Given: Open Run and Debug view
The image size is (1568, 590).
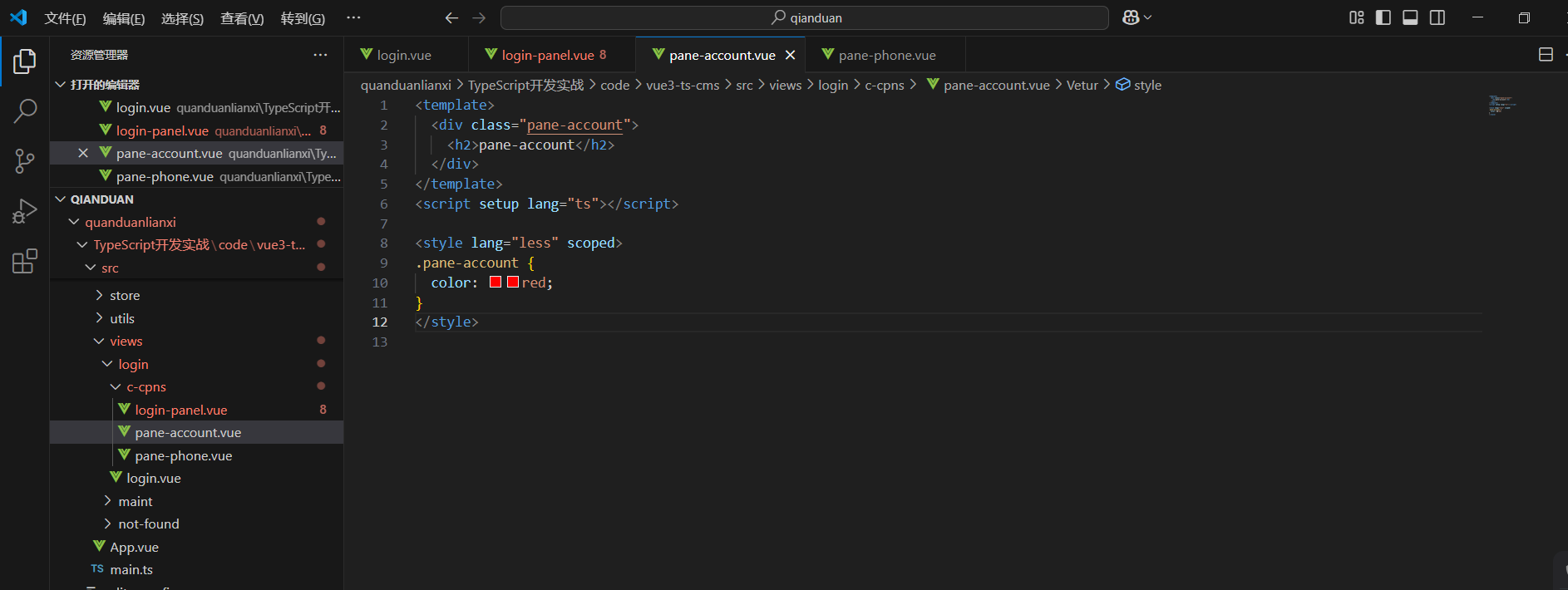Looking at the screenshot, I should (x=25, y=211).
